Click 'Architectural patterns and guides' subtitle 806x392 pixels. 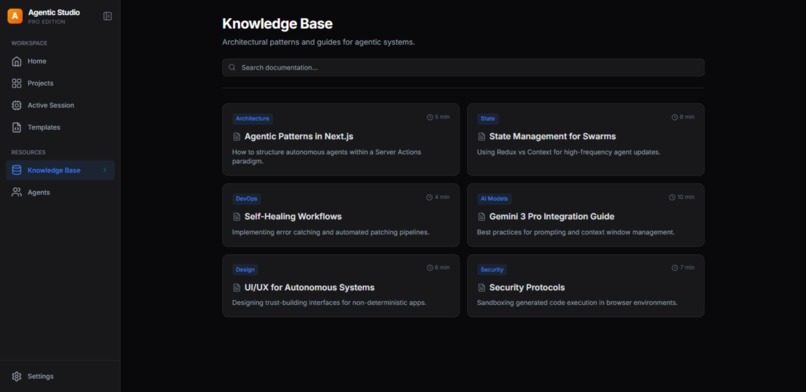318,42
